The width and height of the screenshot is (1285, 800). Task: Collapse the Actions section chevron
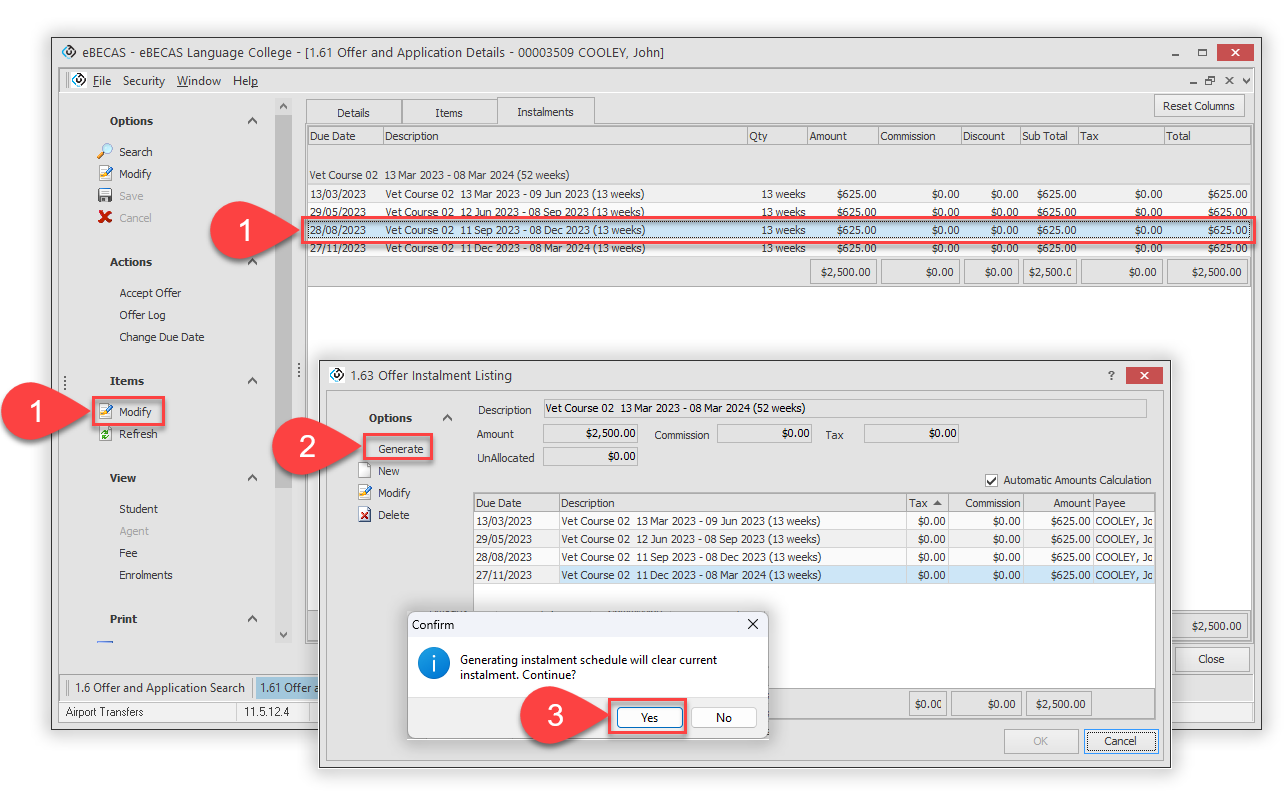252,262
